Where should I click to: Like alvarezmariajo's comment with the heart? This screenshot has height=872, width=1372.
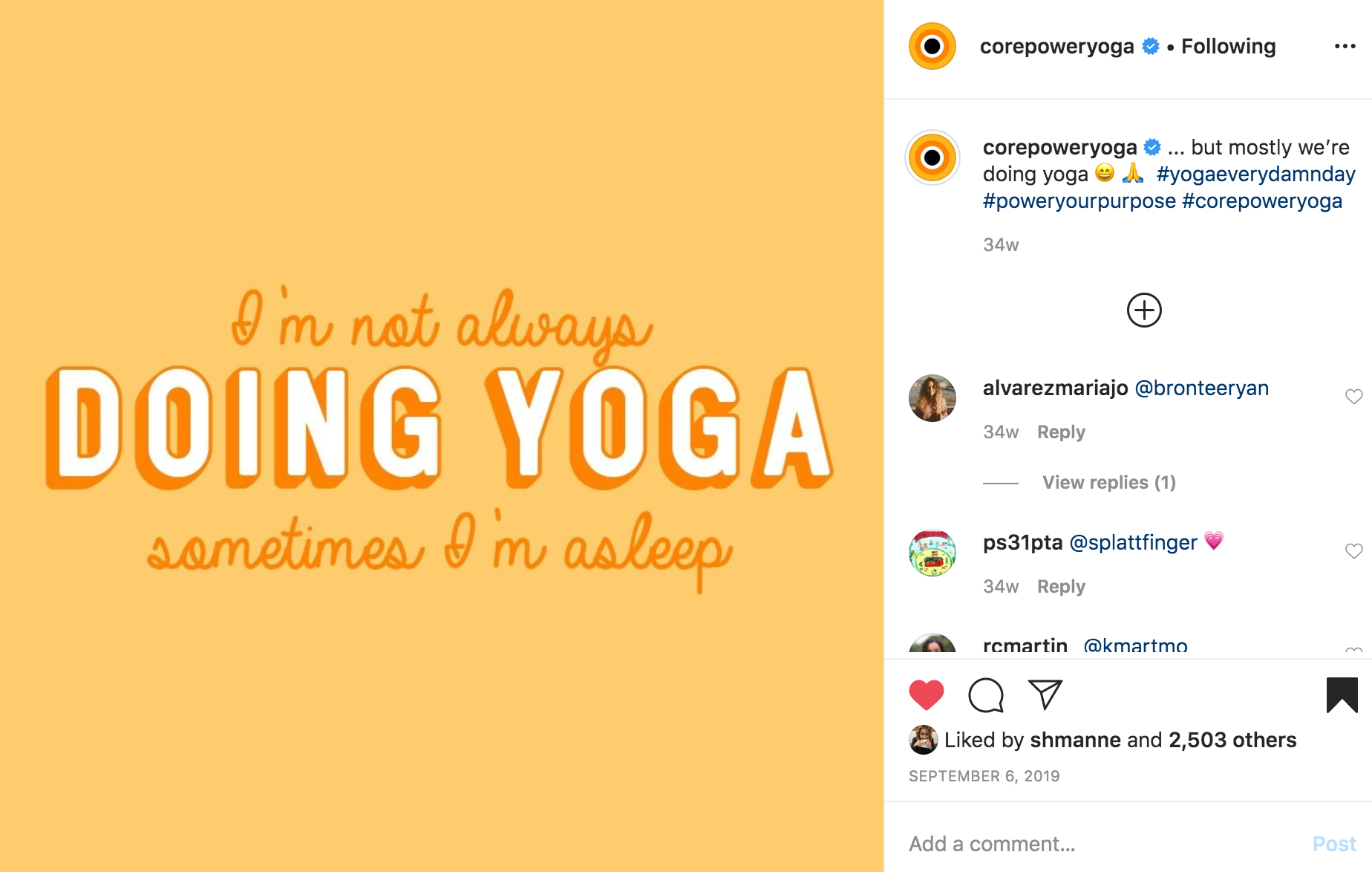click(x=1353, y=397)
